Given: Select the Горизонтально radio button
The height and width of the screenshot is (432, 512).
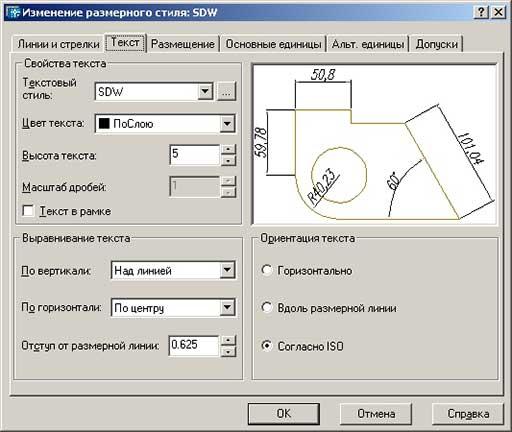Looking at the screenshot, I should point(267,270).
